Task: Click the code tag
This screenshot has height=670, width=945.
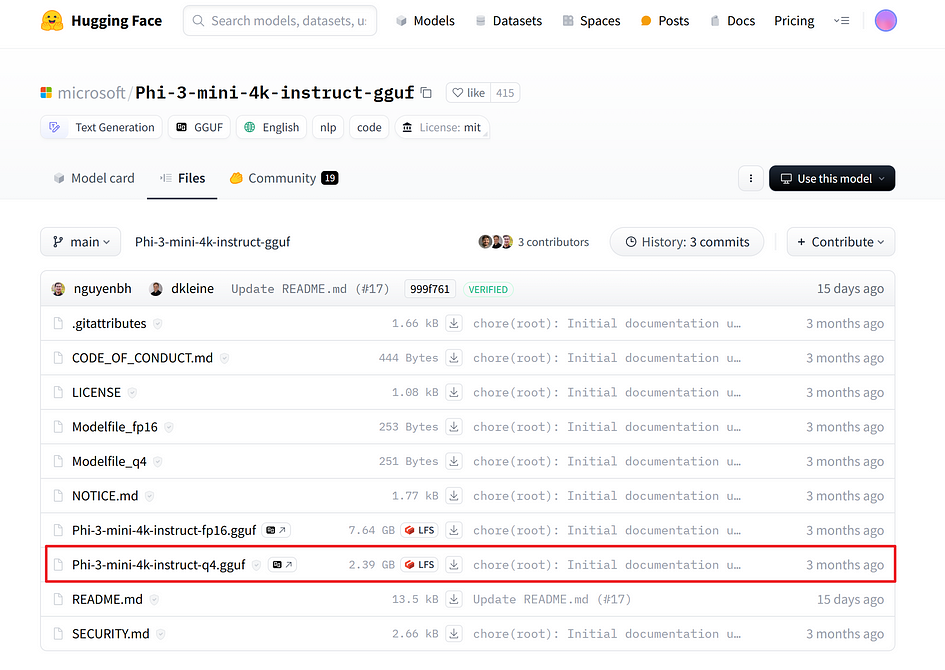Action: [x=369, y=127]
